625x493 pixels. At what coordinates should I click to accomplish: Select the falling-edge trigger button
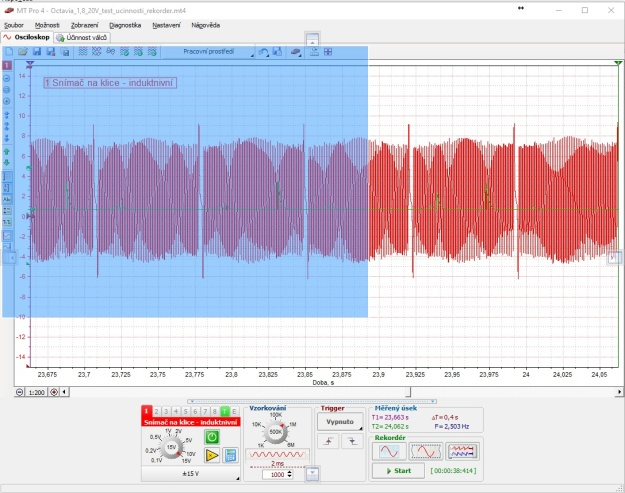352,441
